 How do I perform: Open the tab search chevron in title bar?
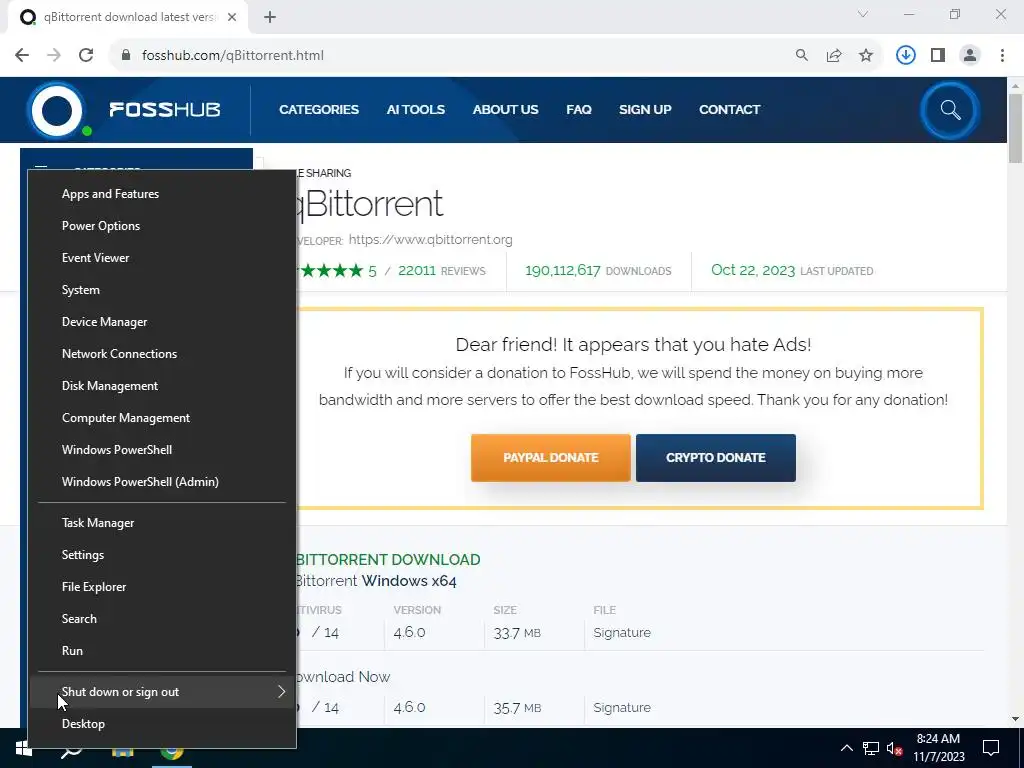click(x=863, y=14)
